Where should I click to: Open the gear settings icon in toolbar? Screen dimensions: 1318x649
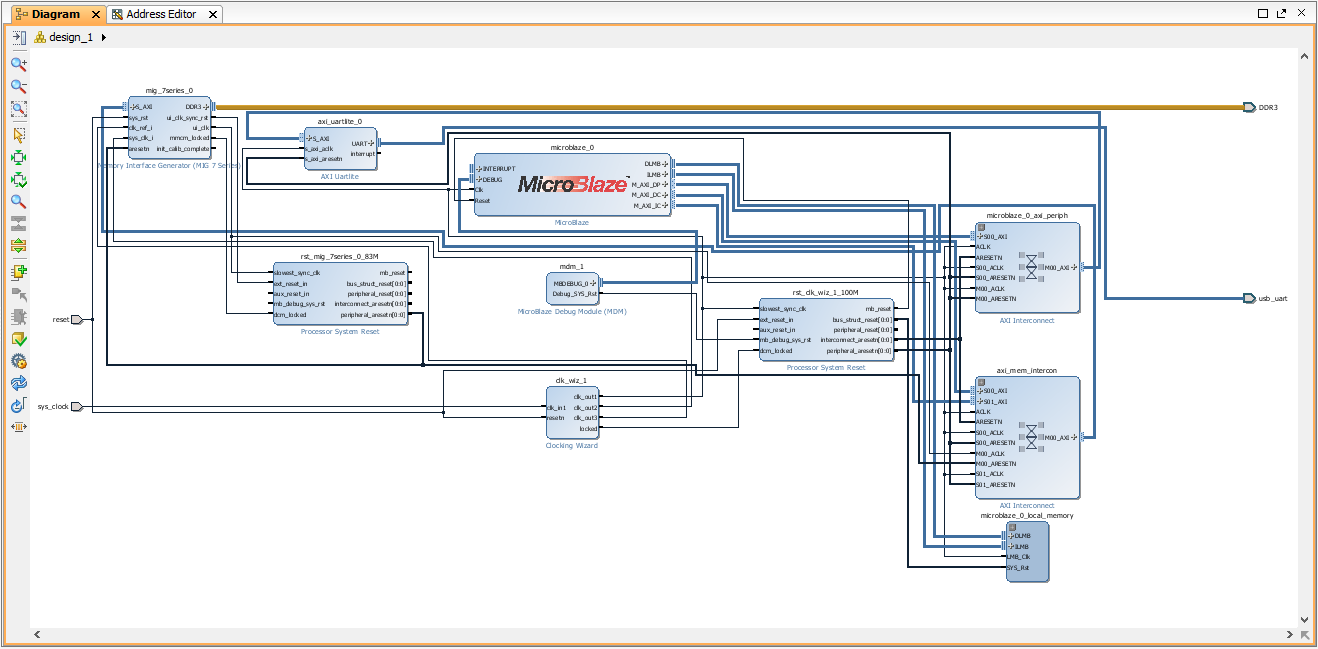click(18, 361)
